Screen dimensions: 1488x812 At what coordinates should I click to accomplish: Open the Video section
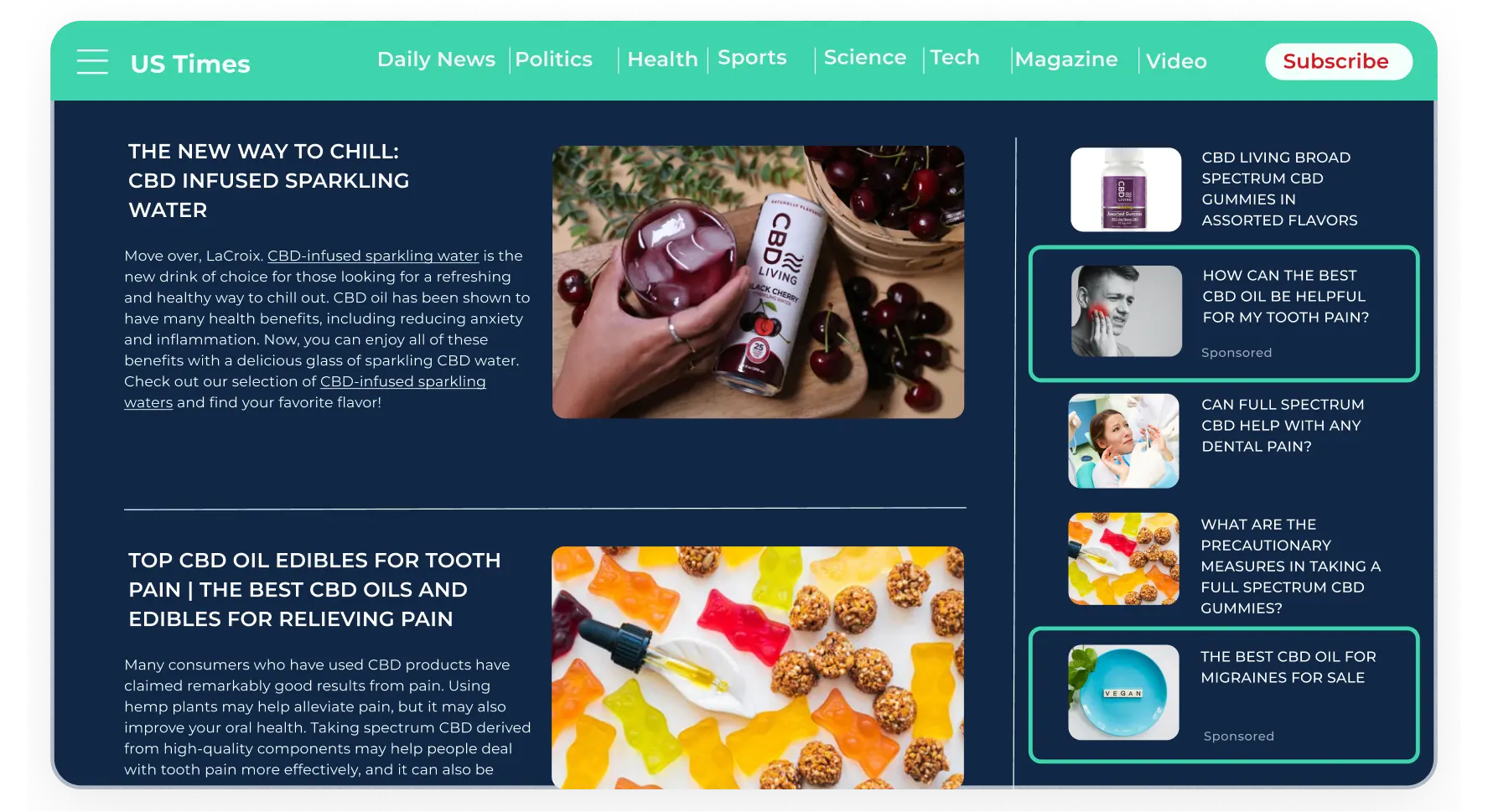(1176, 61)
